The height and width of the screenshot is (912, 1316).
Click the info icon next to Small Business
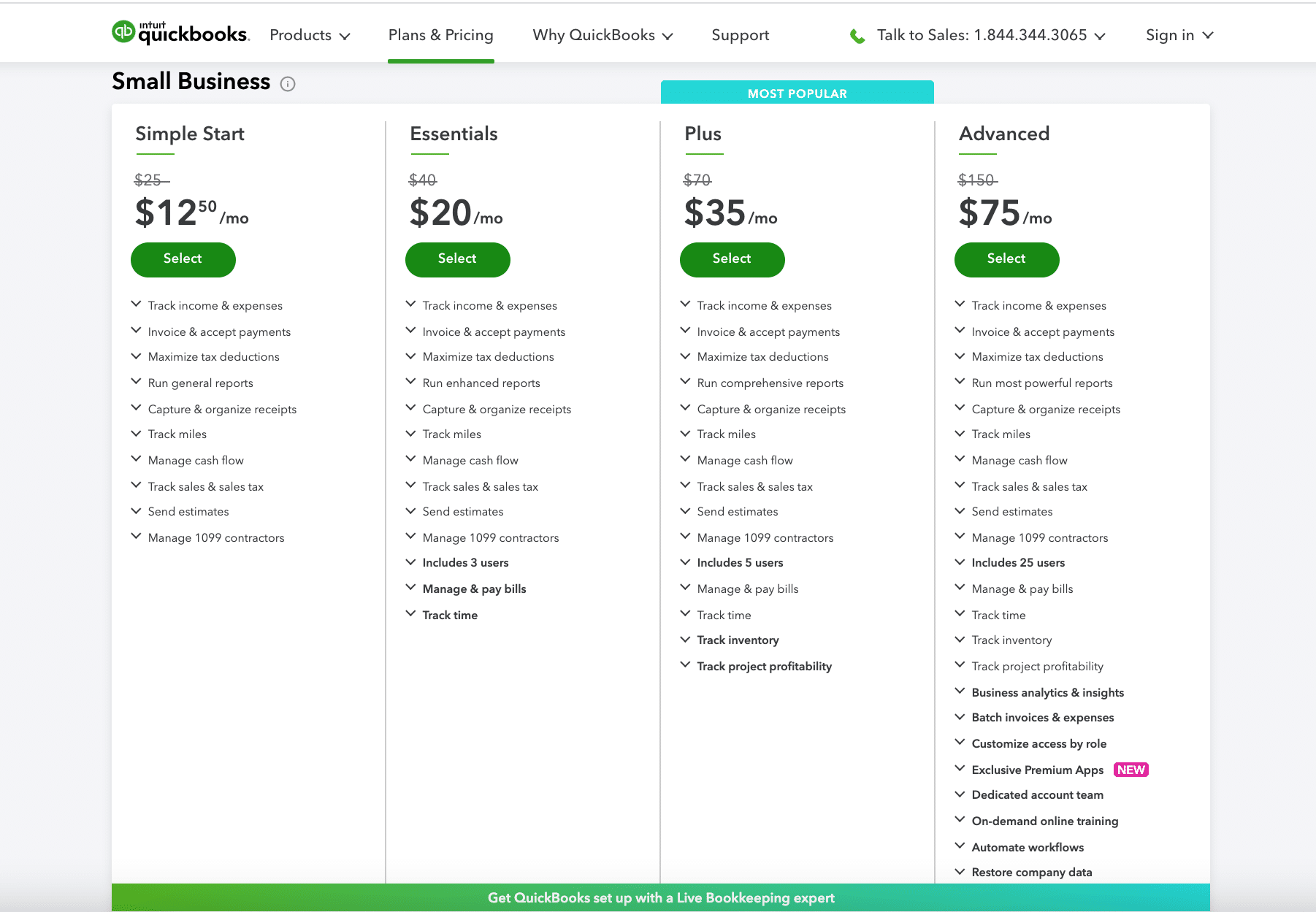pyautogui.click(x=288, y=84)
